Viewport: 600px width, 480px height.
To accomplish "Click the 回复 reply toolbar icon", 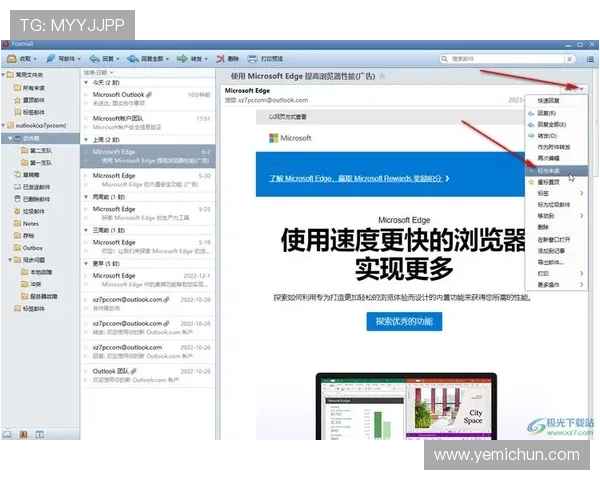I will tap(94, 59).
